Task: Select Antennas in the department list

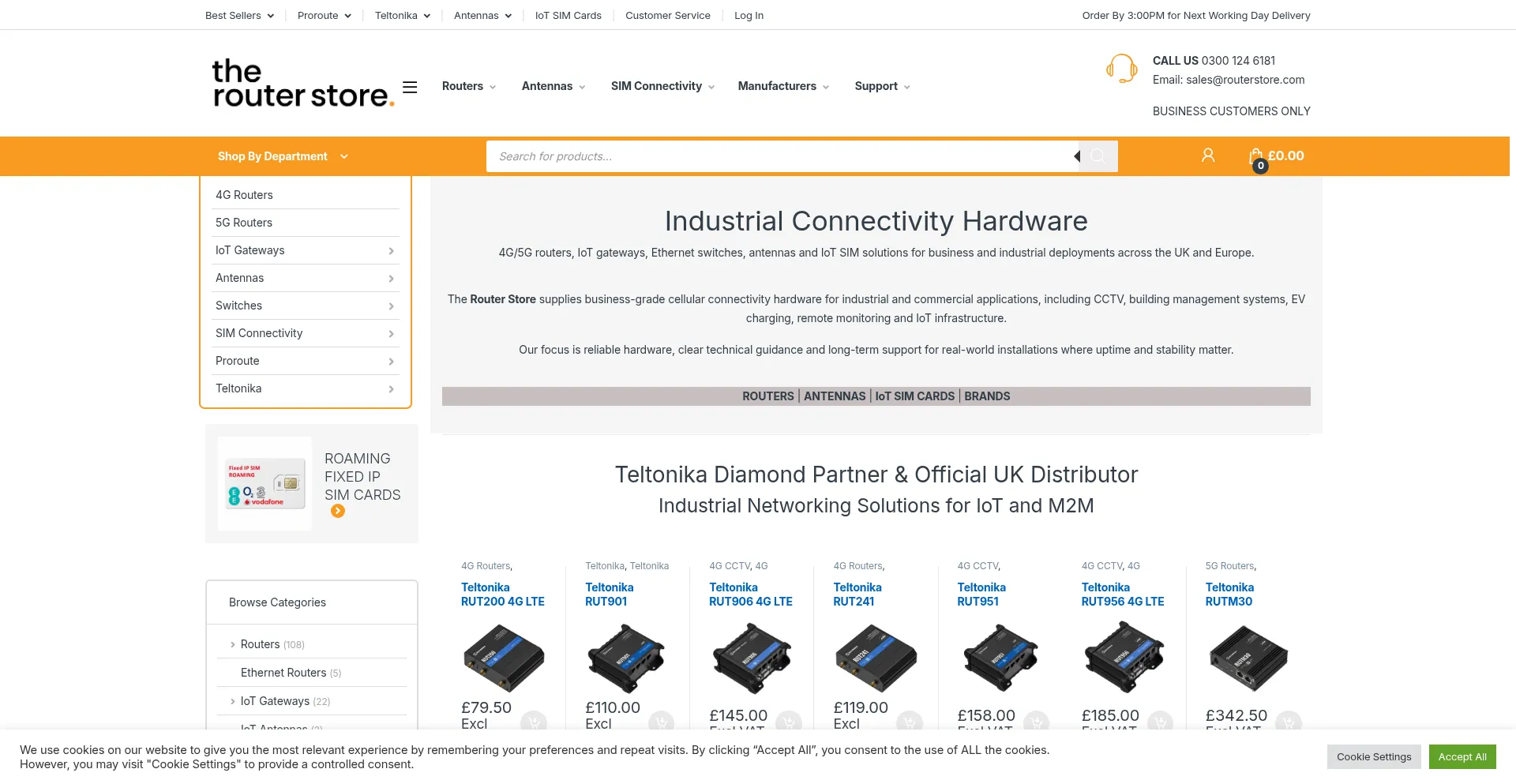Action: 240,278
